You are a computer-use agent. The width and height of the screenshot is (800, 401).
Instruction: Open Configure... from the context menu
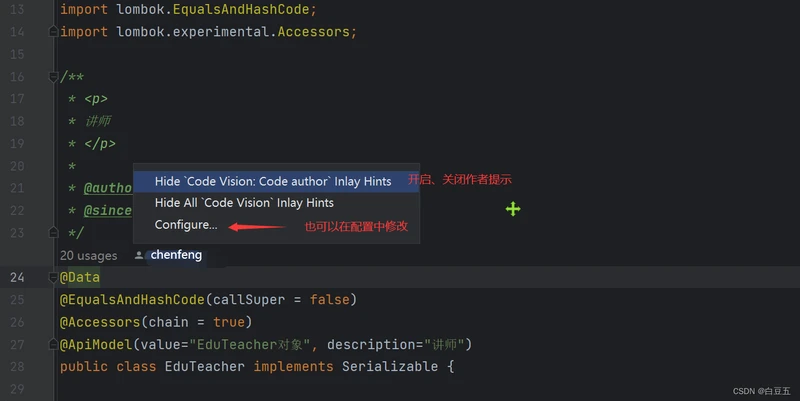(185, 225)
